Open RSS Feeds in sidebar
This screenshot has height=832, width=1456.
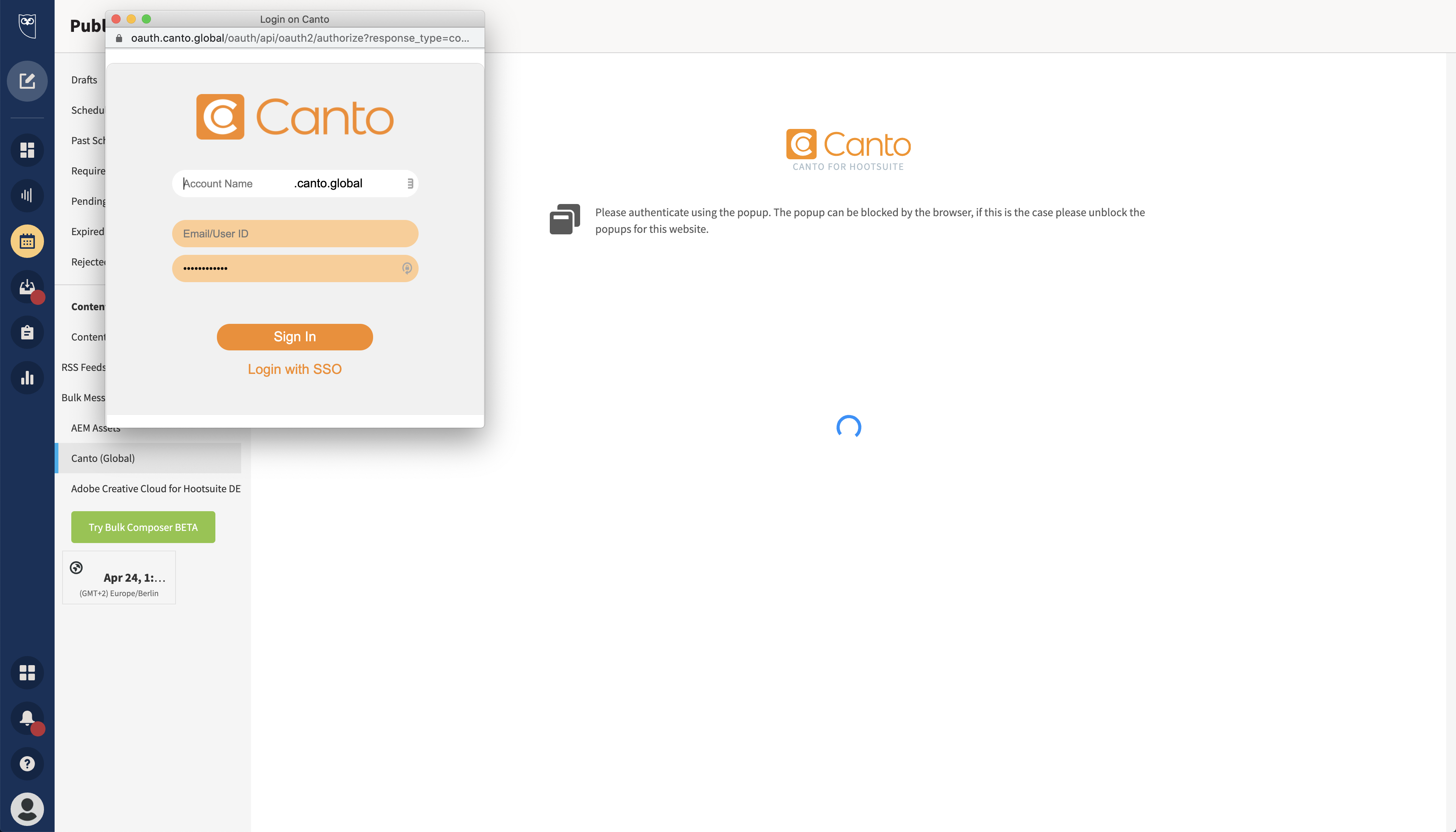(x=83, y=367)
